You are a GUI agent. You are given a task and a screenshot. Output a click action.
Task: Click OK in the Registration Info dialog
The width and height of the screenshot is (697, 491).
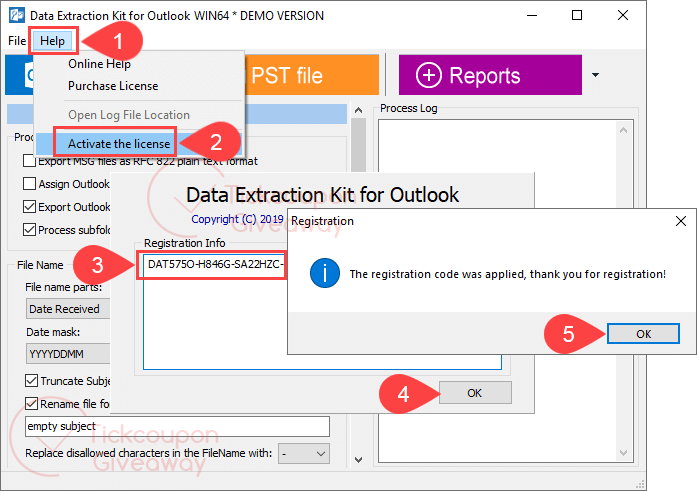click(x=475, y=393)
